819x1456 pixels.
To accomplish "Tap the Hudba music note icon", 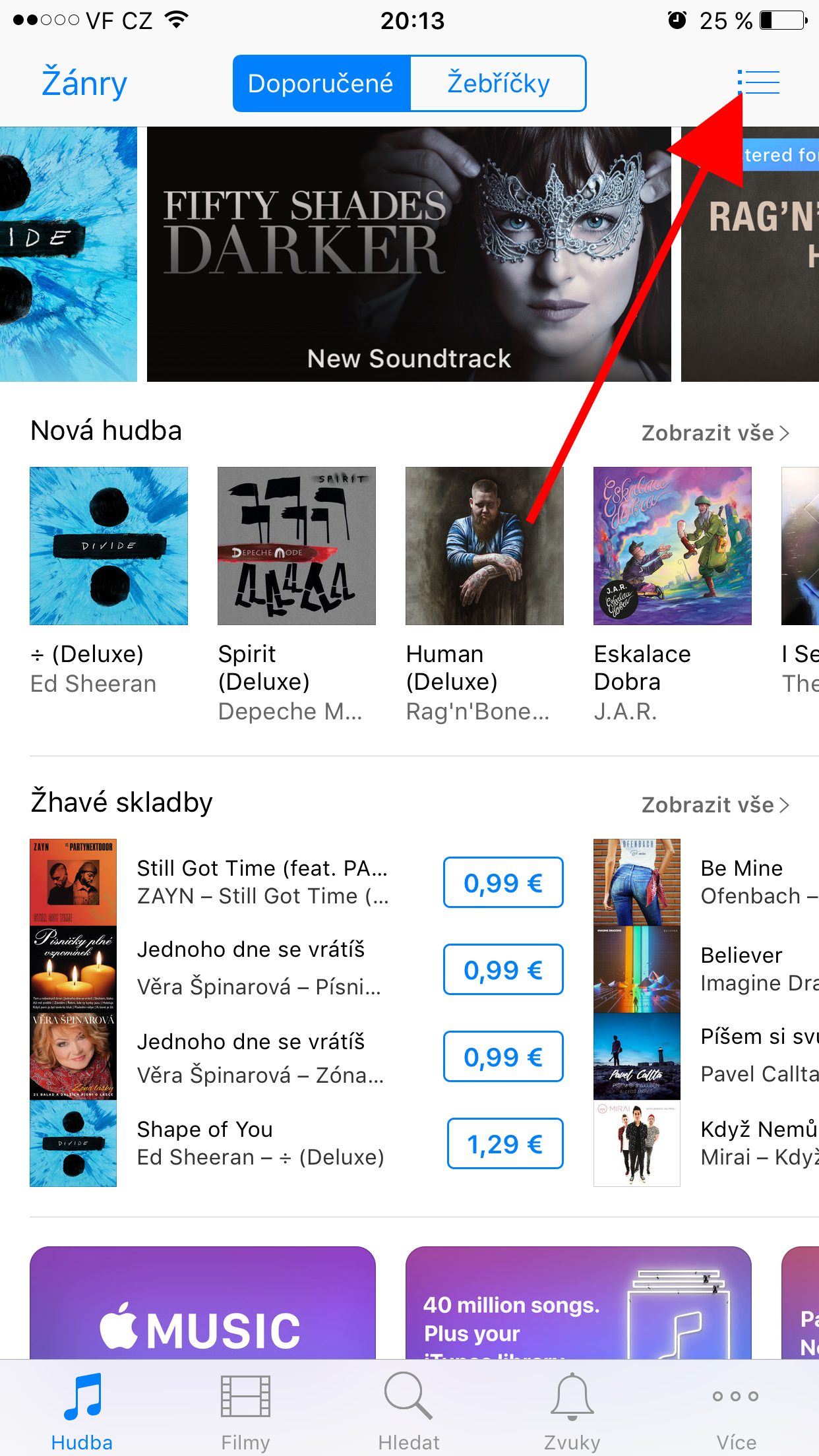I will (x=82, y=1396).
